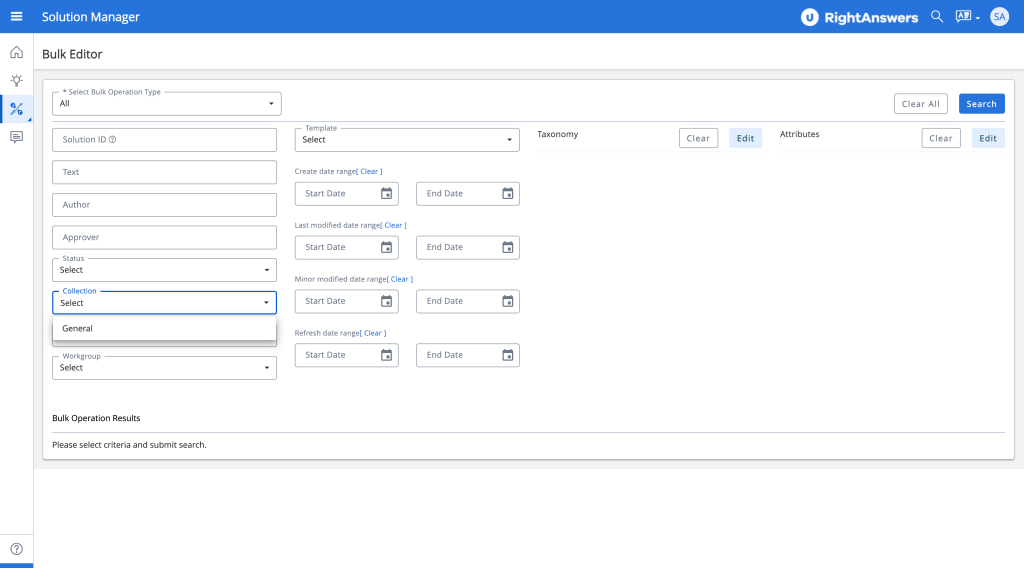1024x568 pixels.
Task: Open calendar for Create Start Date
Action: tap(387, 194)
